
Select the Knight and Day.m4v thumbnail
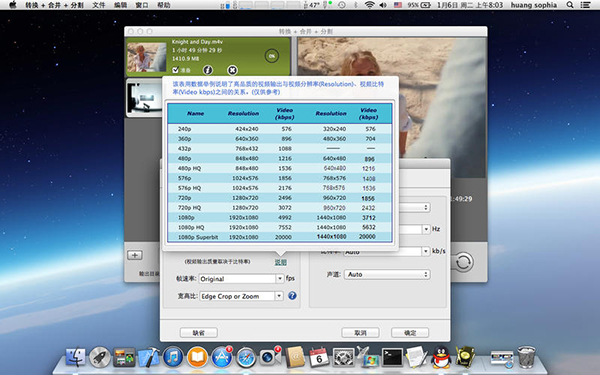tap(147, 57)
